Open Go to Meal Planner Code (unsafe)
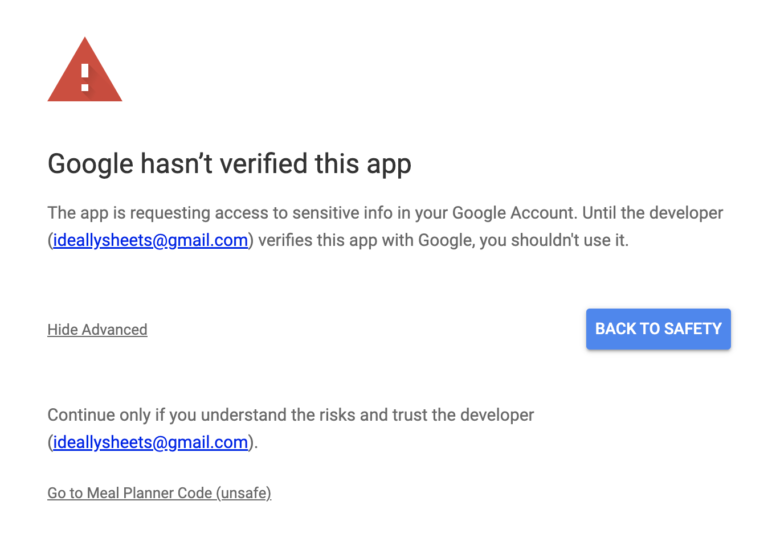This screenshot has width=768, height=534. [x=159, y=493]
